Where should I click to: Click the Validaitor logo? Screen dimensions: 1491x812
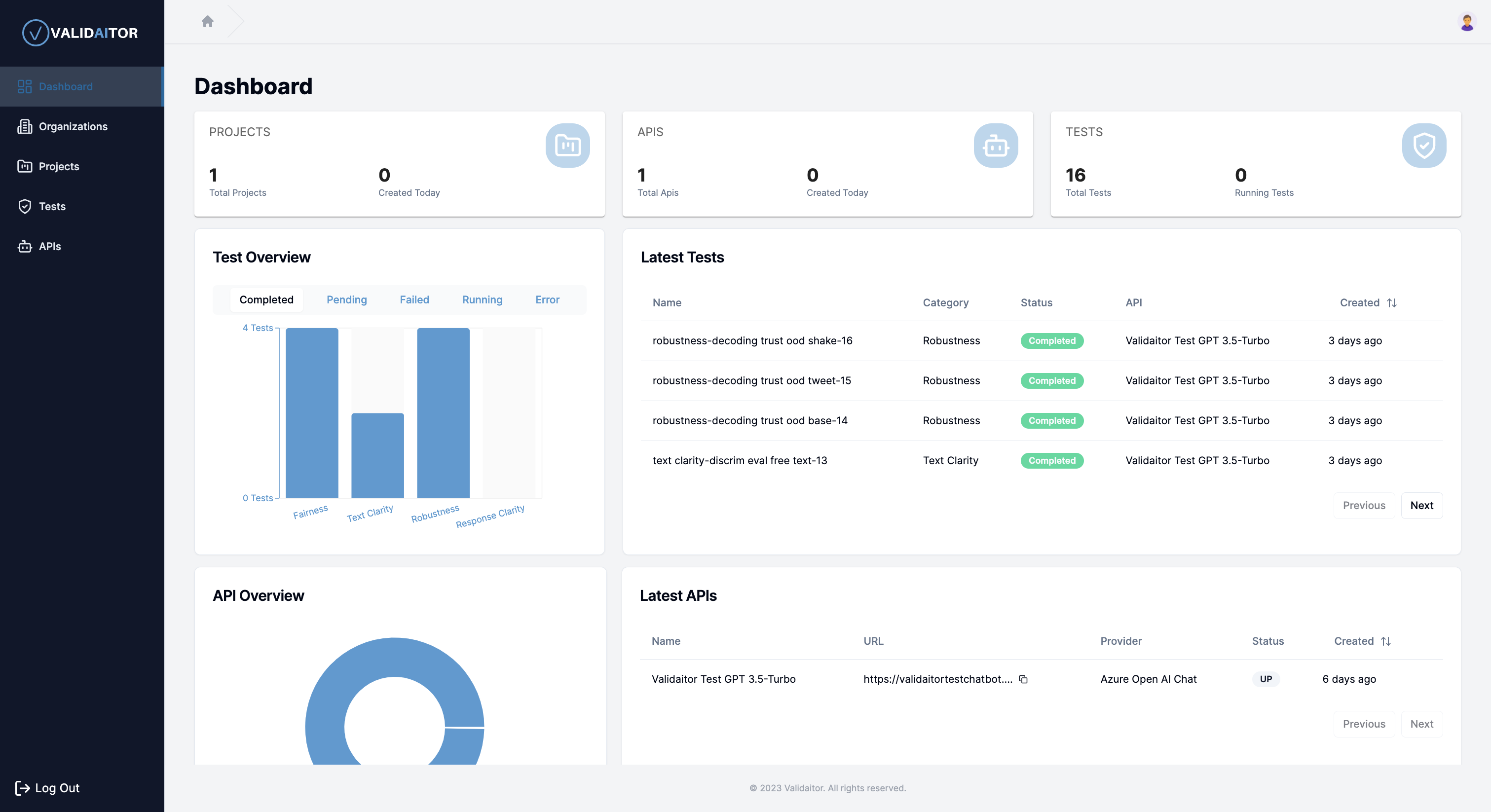[80, 33]
